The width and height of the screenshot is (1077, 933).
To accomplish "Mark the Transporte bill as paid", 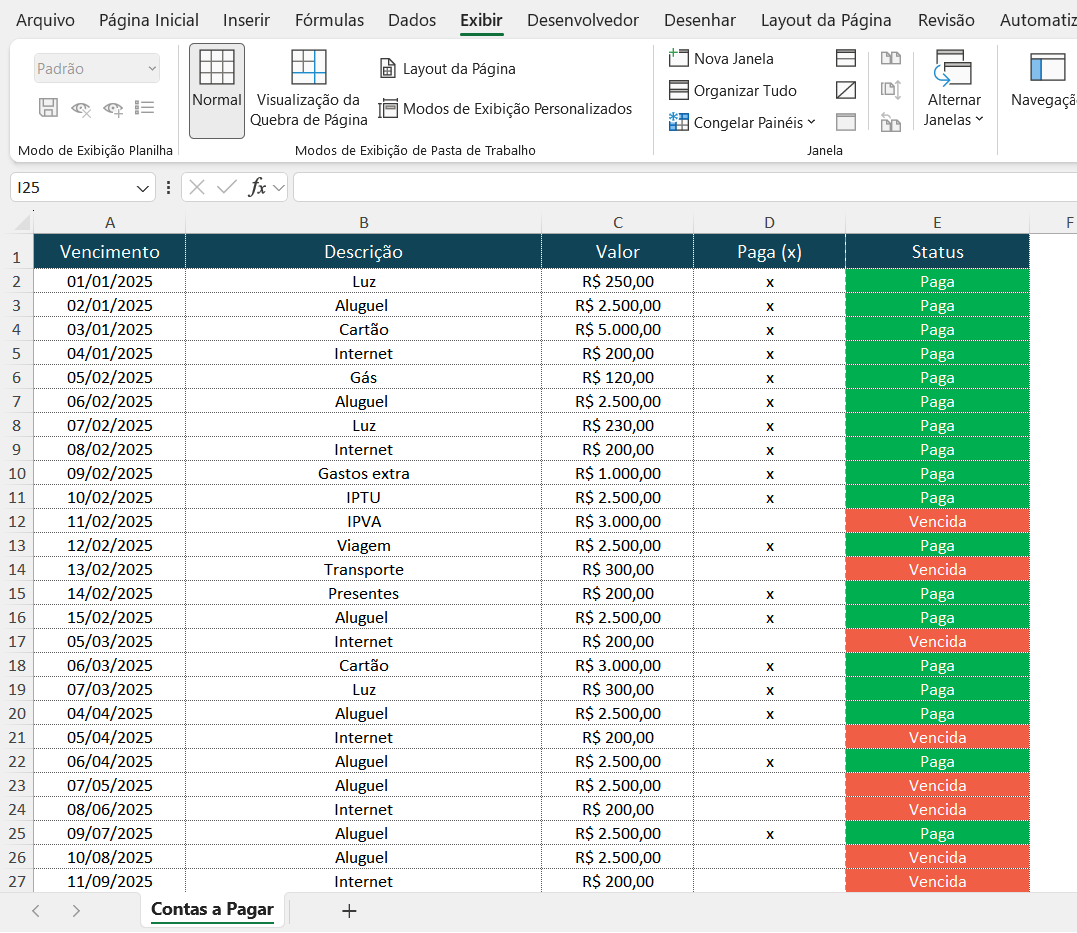I will point(769,569).
